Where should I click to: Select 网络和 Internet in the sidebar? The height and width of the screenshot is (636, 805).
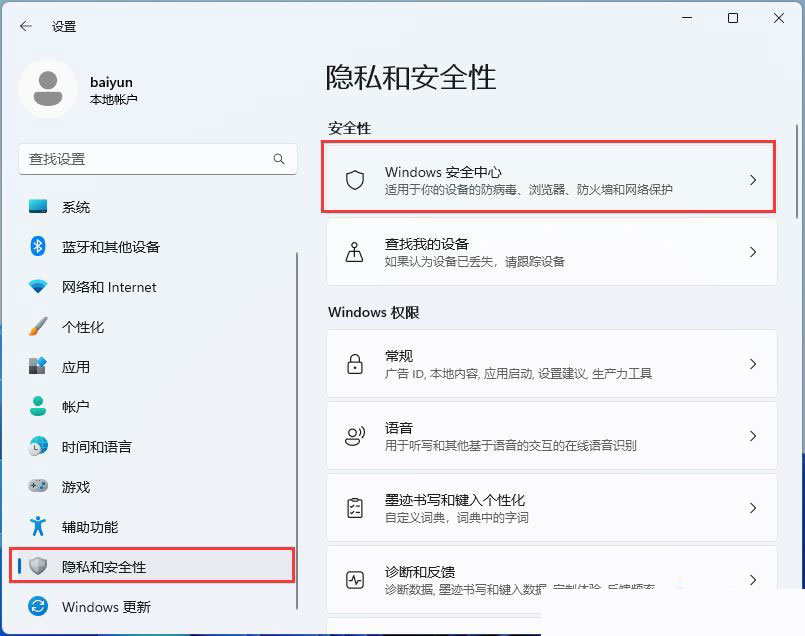(x=109, y=287)
